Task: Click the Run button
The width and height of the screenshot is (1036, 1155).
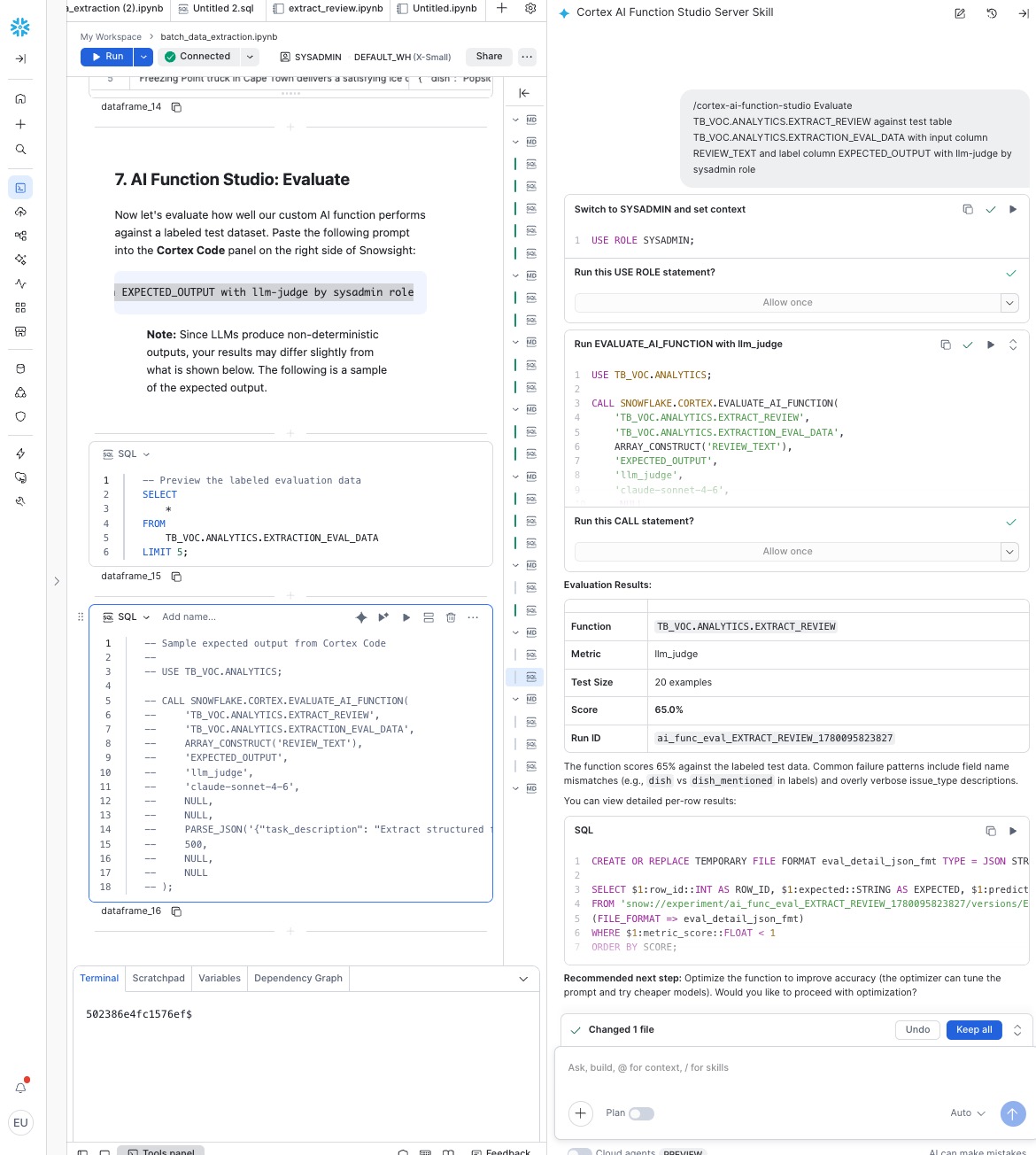Action: coord(107,57)
